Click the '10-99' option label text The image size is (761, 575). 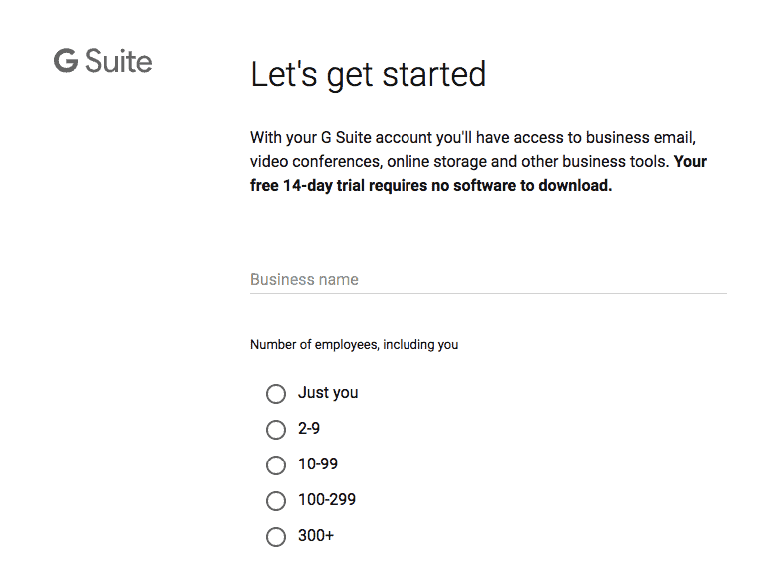click(x=318, y=464)
